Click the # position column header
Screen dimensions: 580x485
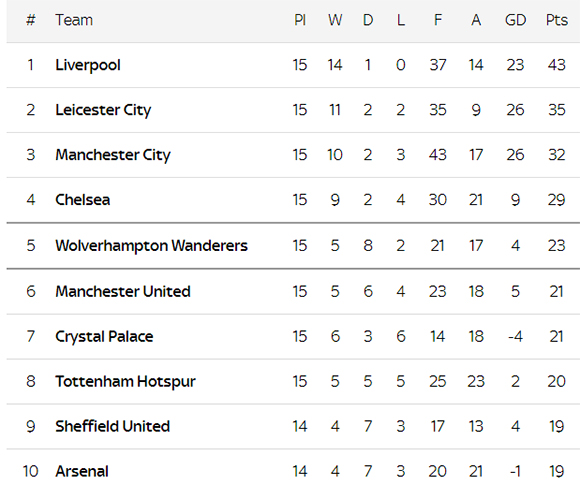pos(31,20)
